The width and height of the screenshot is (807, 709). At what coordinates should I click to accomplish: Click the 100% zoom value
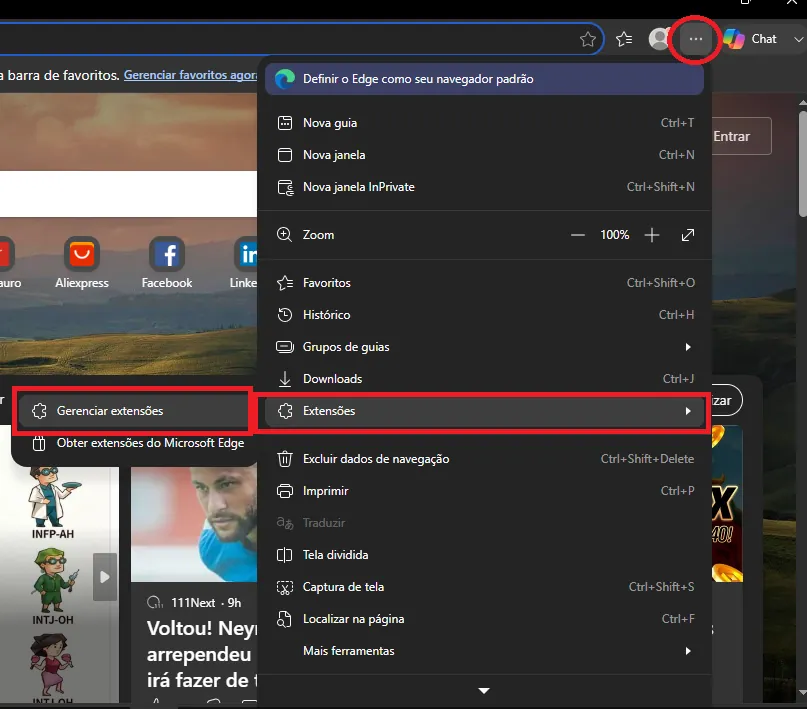[615, 235]
